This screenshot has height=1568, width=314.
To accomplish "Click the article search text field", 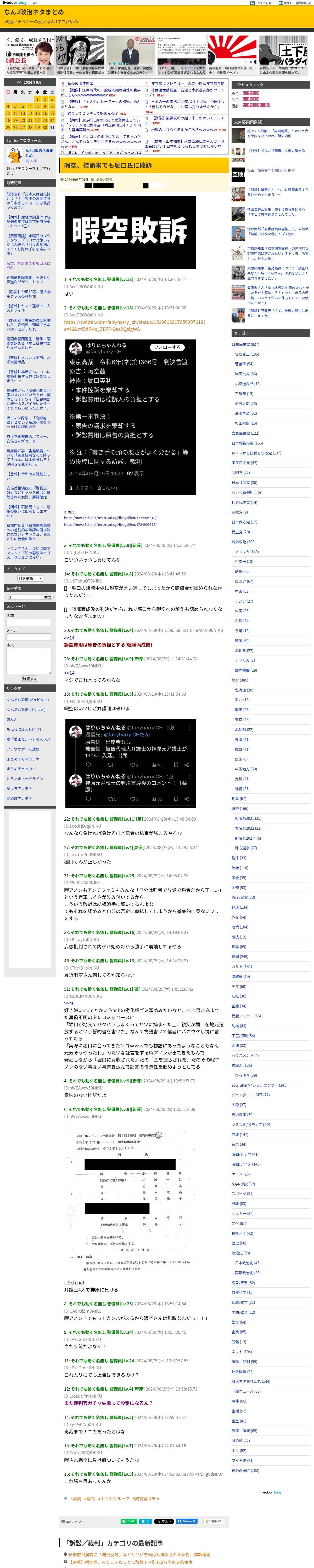I will (24, 597).
